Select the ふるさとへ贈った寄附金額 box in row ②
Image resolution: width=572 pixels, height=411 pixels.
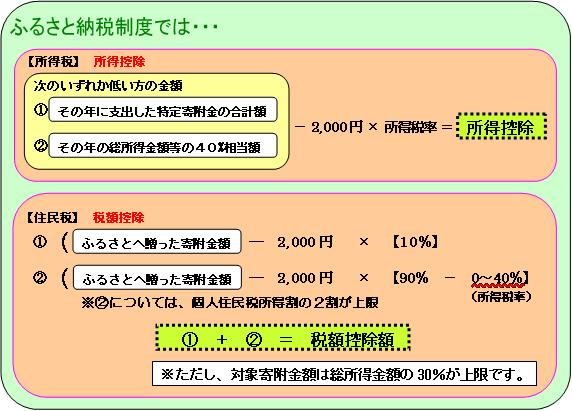pos(157,278)
